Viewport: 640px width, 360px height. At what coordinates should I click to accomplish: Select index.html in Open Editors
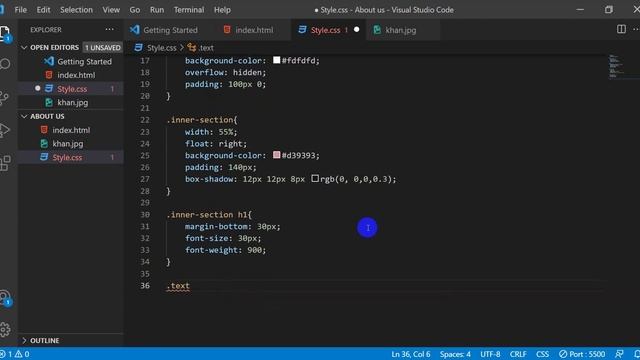pyautogui.click(x=76, y=75)
